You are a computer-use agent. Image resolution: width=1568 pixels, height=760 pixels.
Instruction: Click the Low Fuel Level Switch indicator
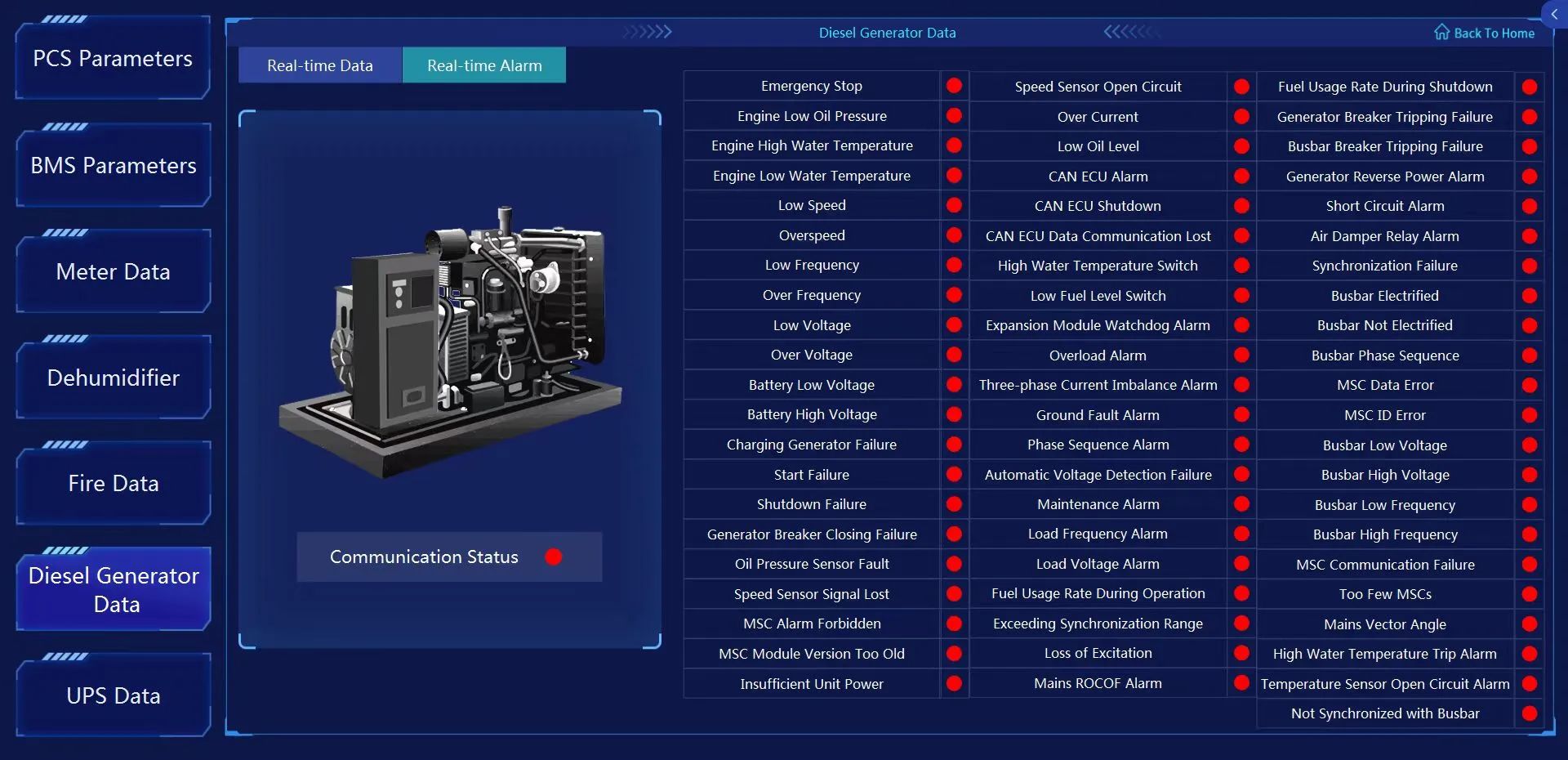tap(1241, 296)
